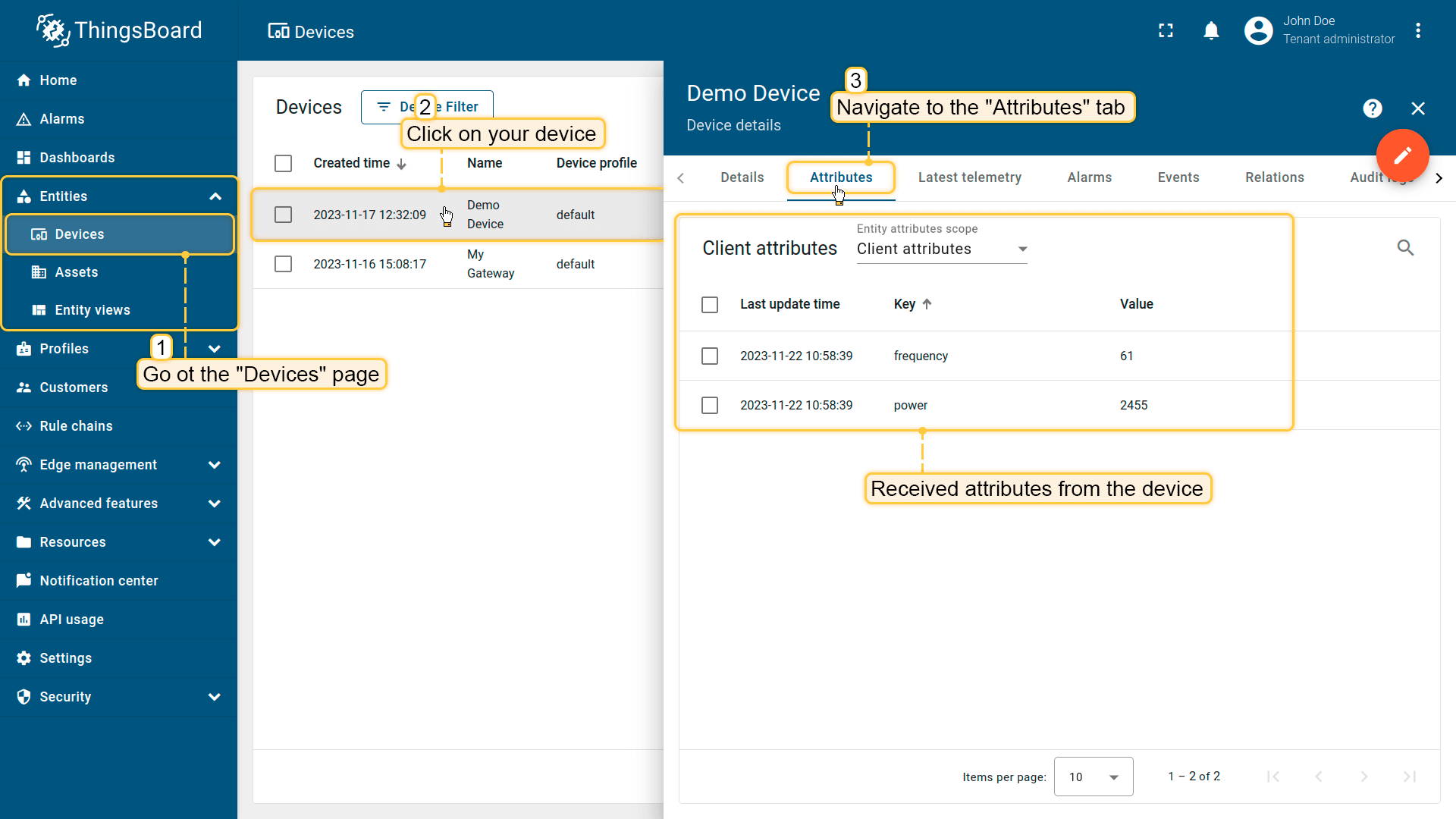Open notifications bell
This screenshot has width=1456, height=819.
1211,30
